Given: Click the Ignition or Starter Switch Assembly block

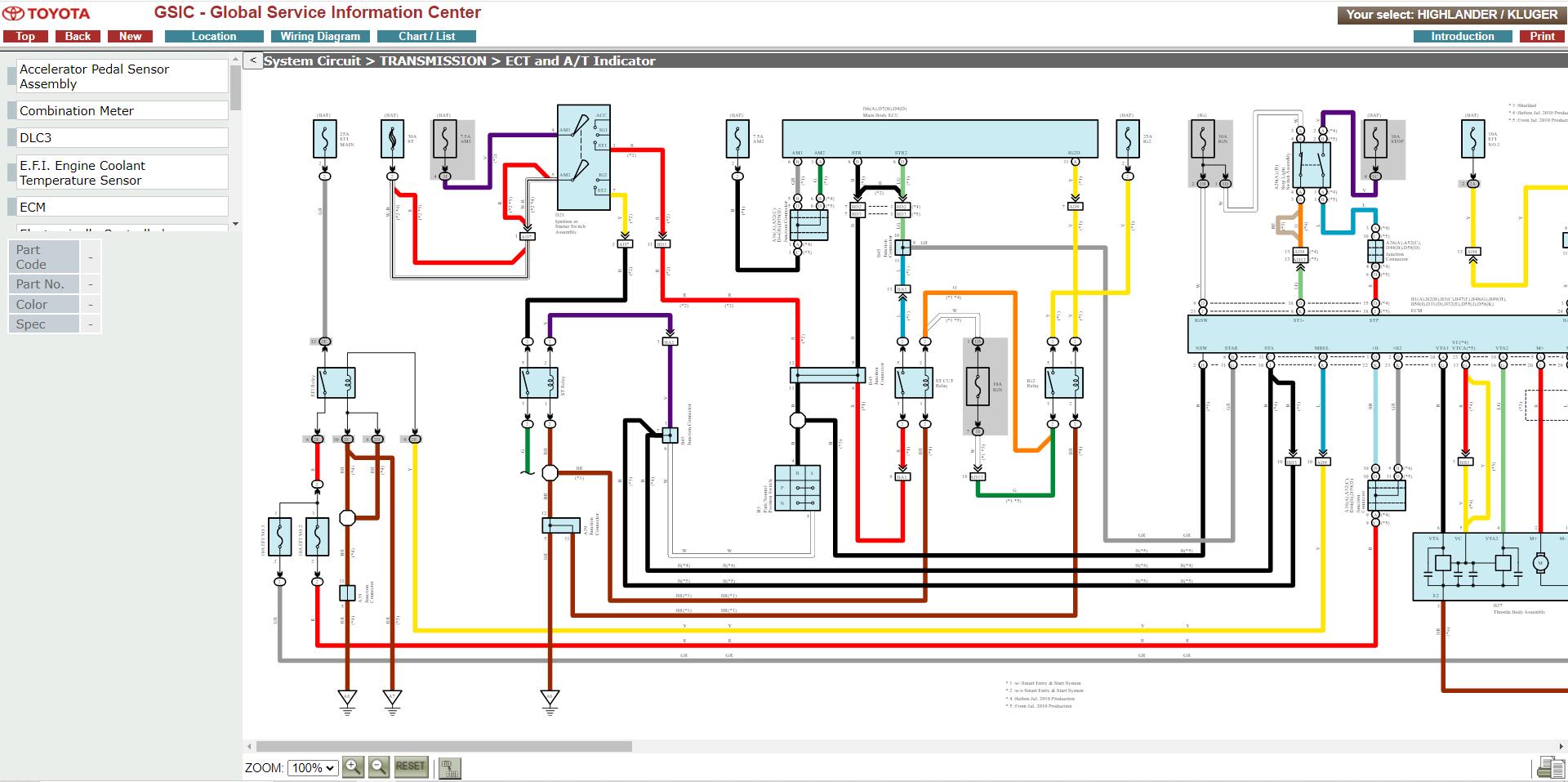Looking at the screenshot, I should 583,157.
